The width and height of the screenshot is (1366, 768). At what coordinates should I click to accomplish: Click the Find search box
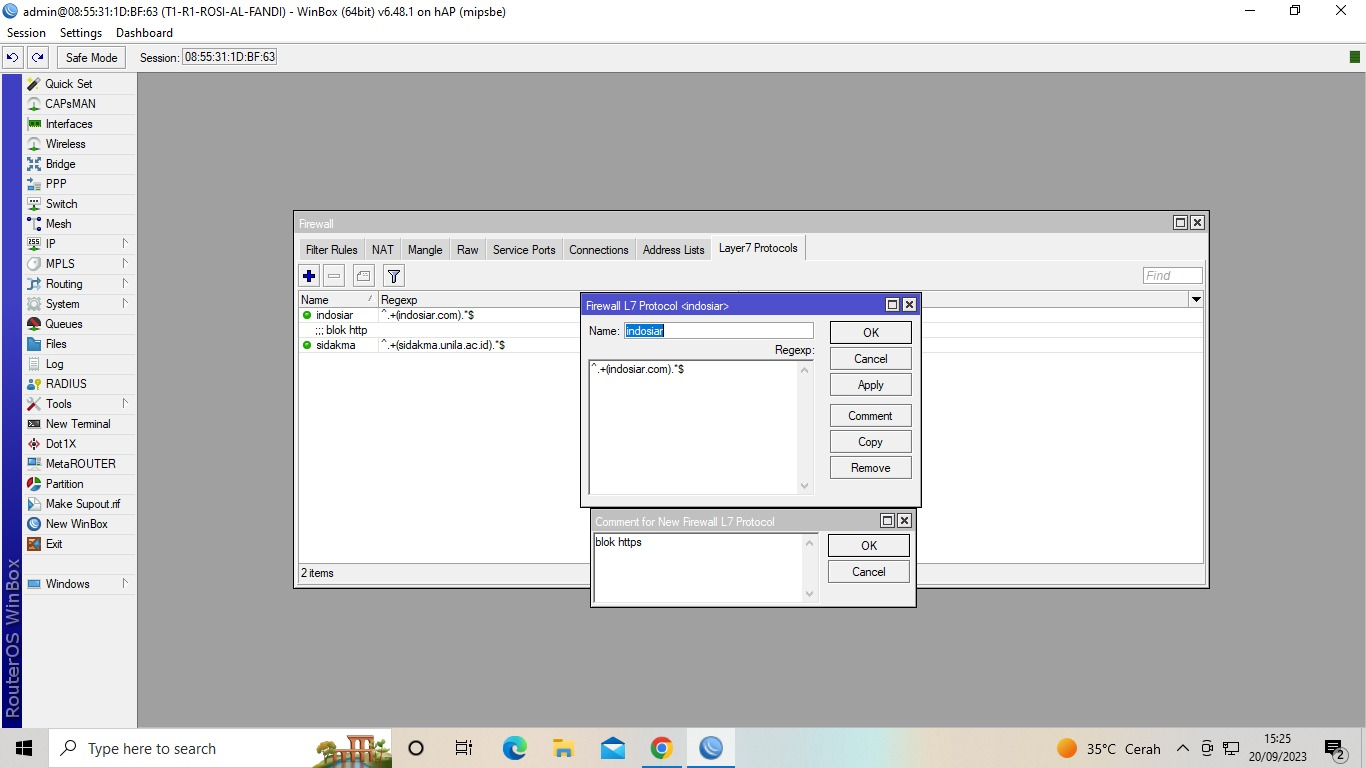point(1172,276)
